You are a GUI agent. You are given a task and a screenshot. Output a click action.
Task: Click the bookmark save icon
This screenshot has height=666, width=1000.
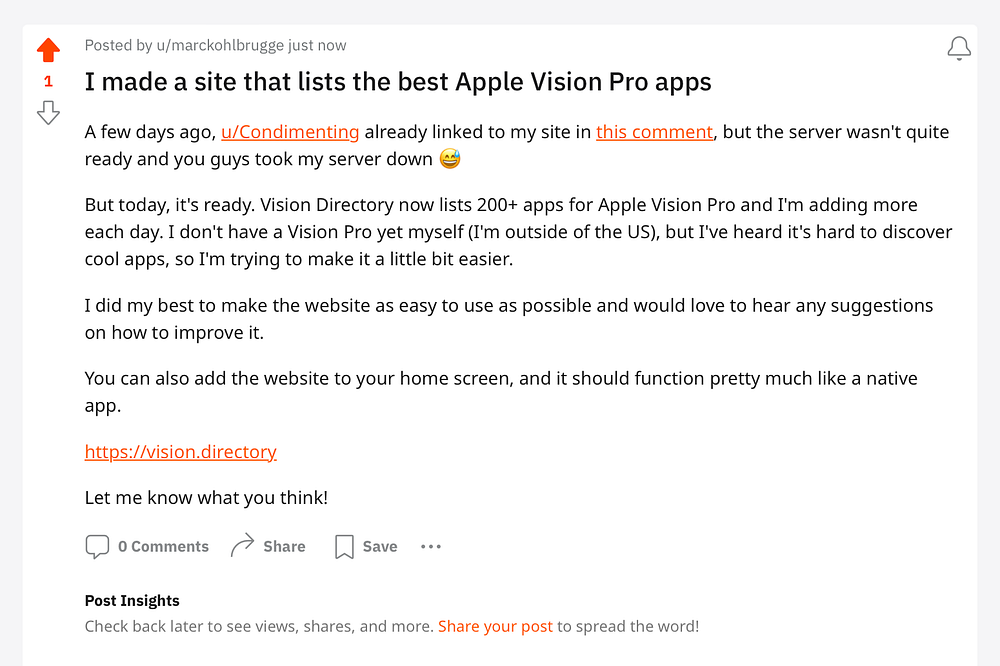[344, 547]
